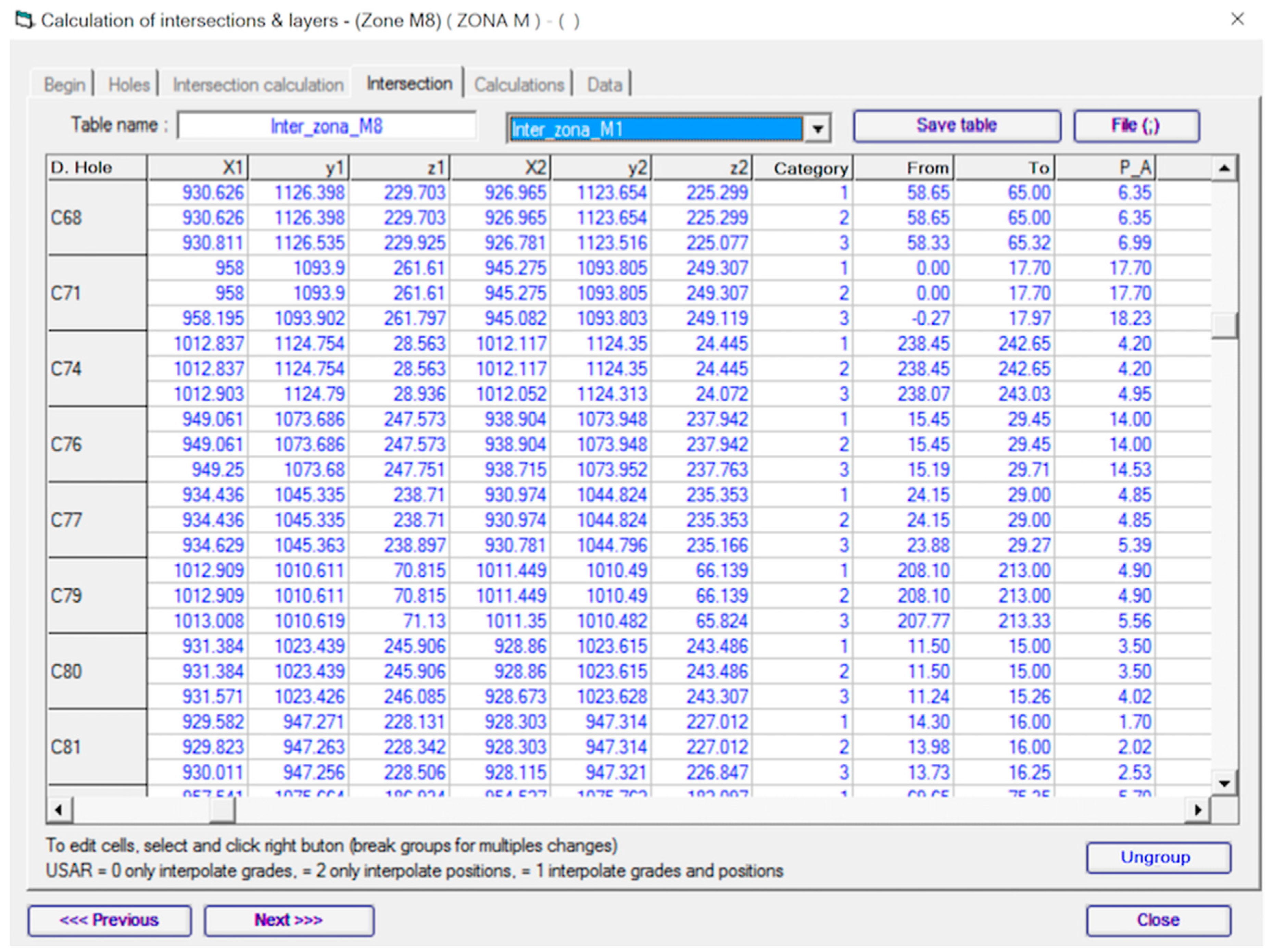Click the app icon in title bar
This screenshot has height=952, width=1273.
click(24, 21)
